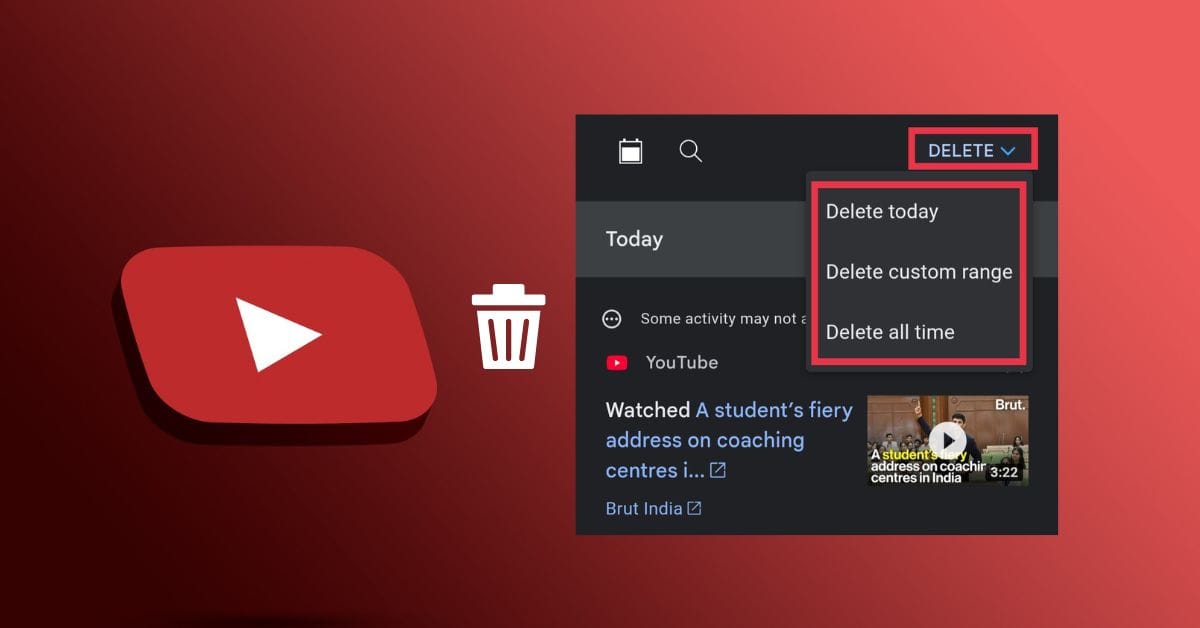
Task: Click the 'Today' section header
Action: pos(634,239)
